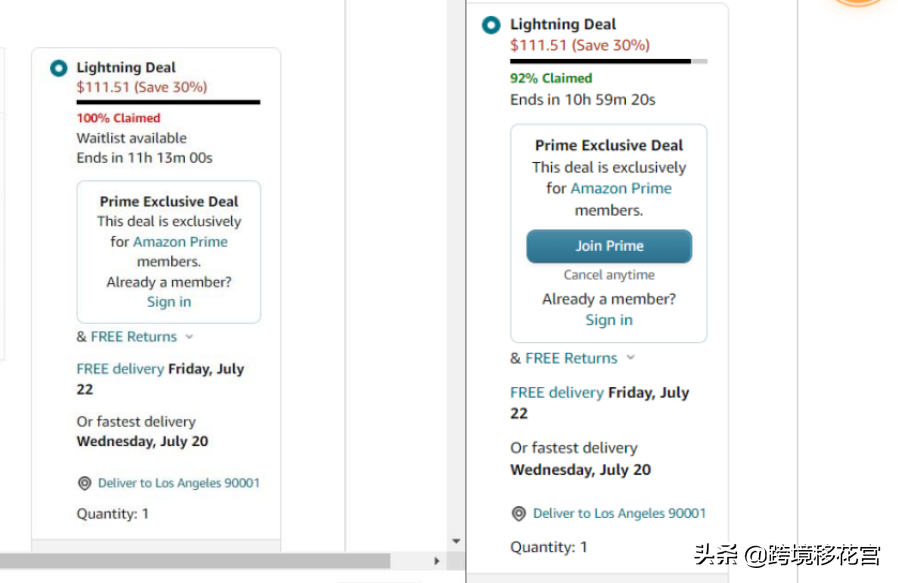The width and height of the screenshot is (898, 583).
Task: Click the FREE delivery link in the 92% Claimed panel
Action: click(x=557, y=392)
